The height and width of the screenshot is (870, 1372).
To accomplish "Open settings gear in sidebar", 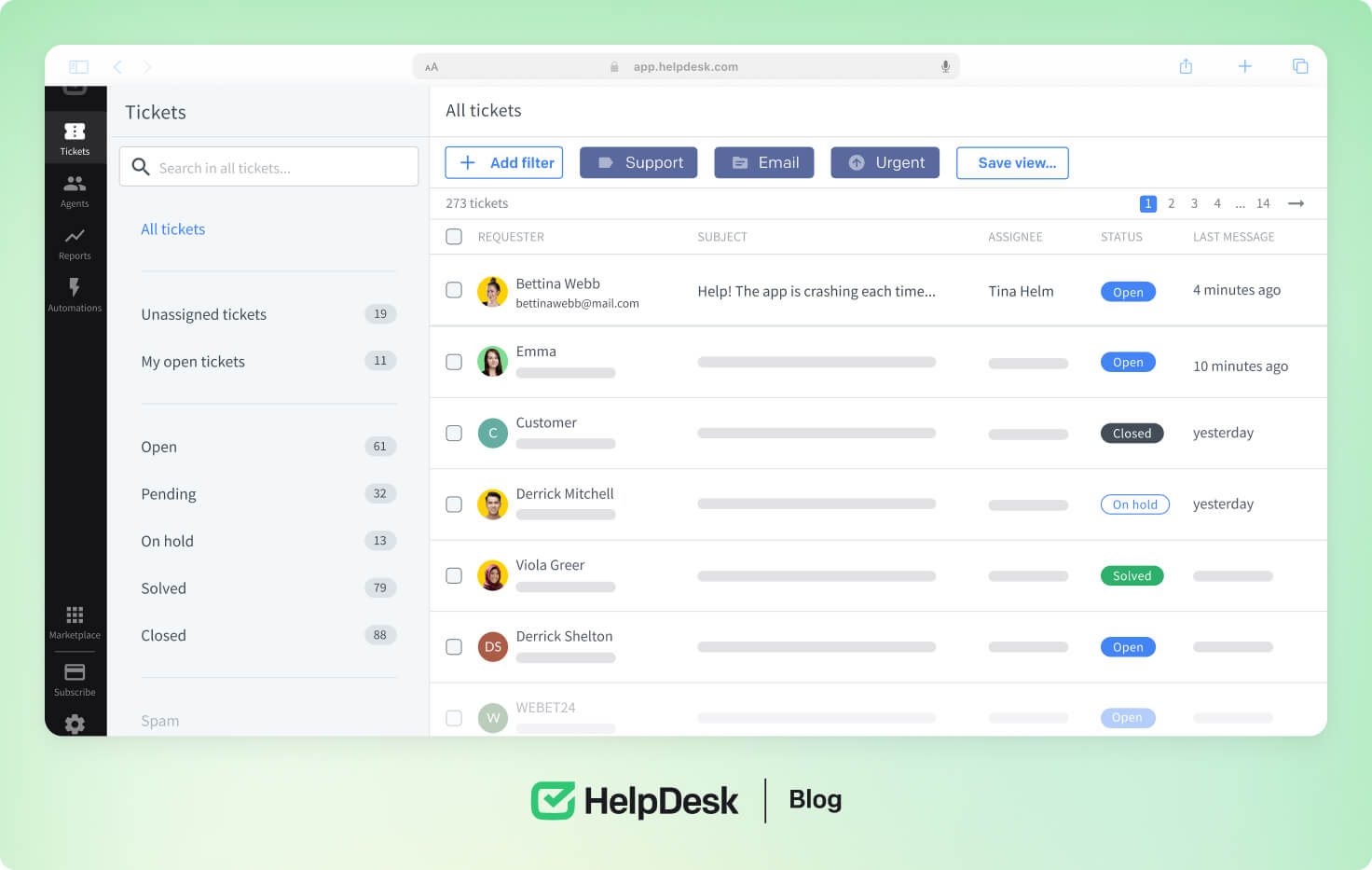I will coord(75,724).
